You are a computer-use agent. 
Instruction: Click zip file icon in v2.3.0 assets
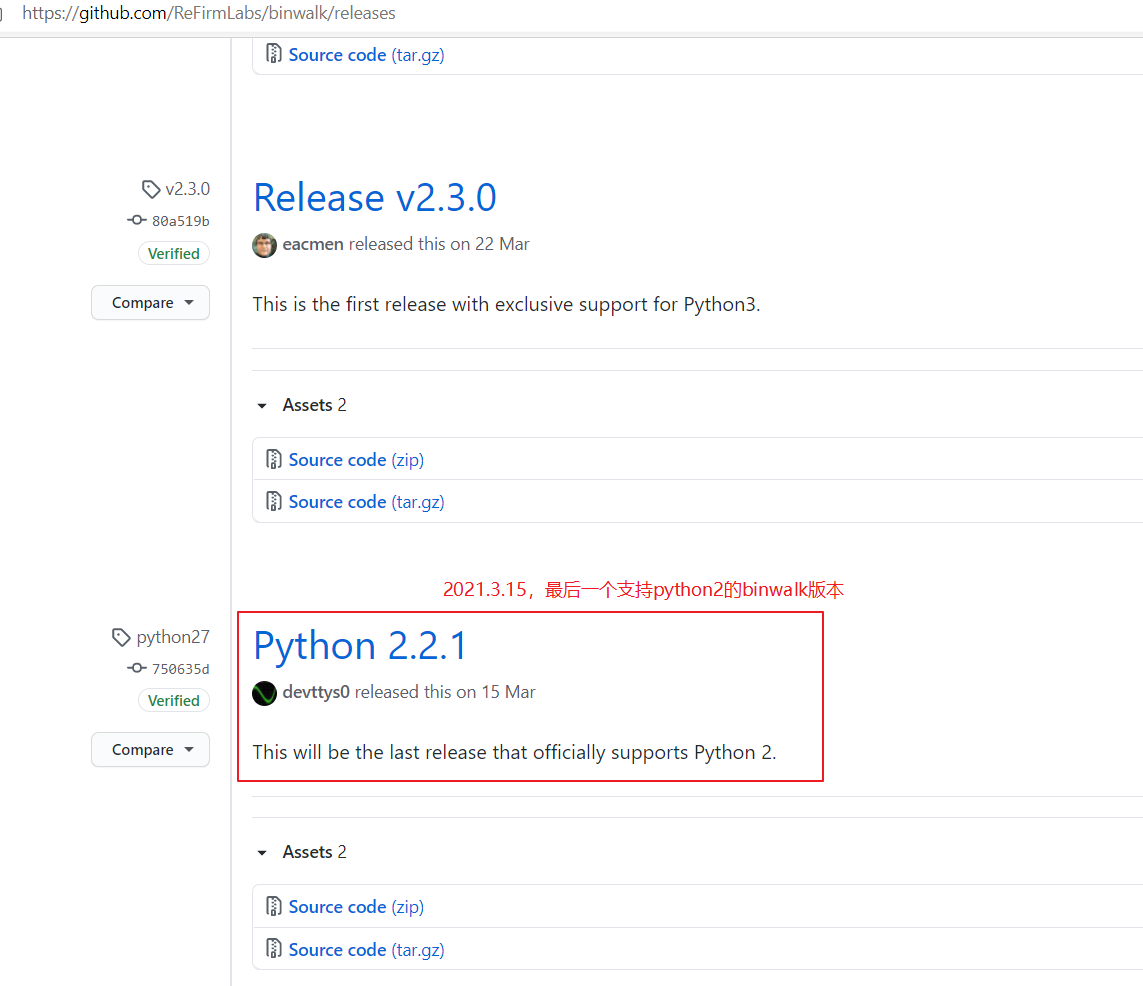click(273, 459)
